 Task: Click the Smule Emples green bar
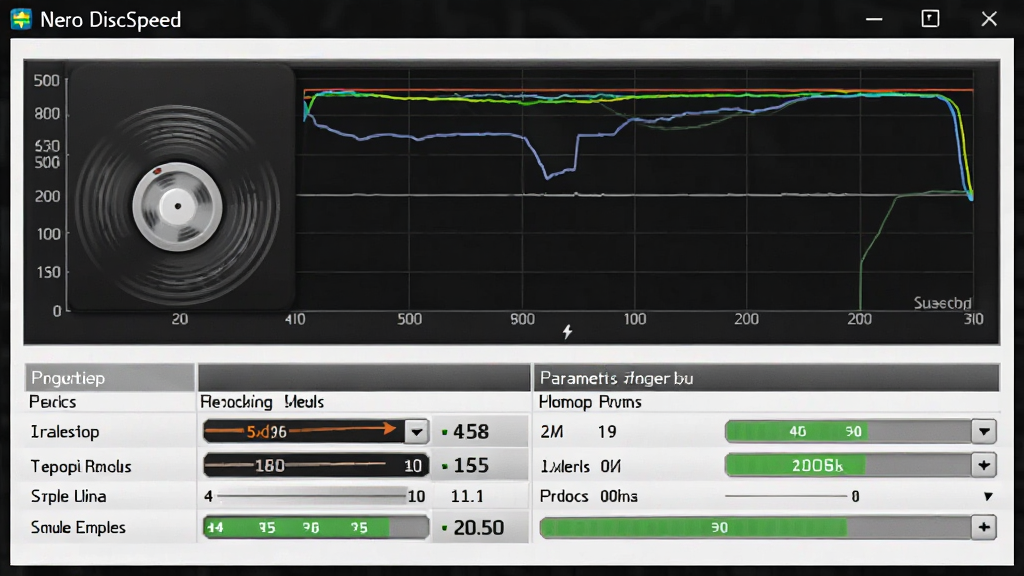(316, 528)
